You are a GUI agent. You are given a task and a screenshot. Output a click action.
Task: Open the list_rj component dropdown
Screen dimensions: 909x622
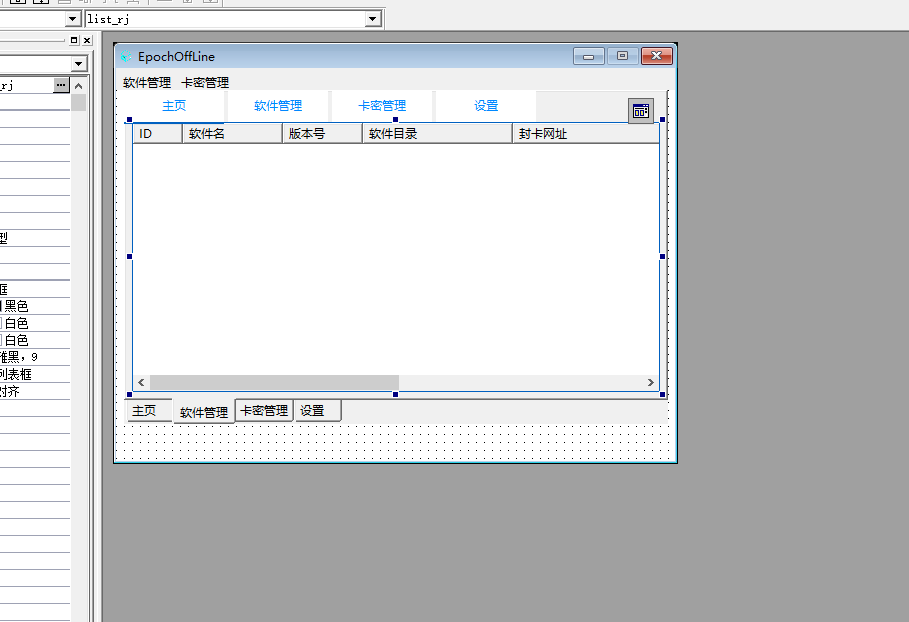pyautogui.click(x=371, y=17)
